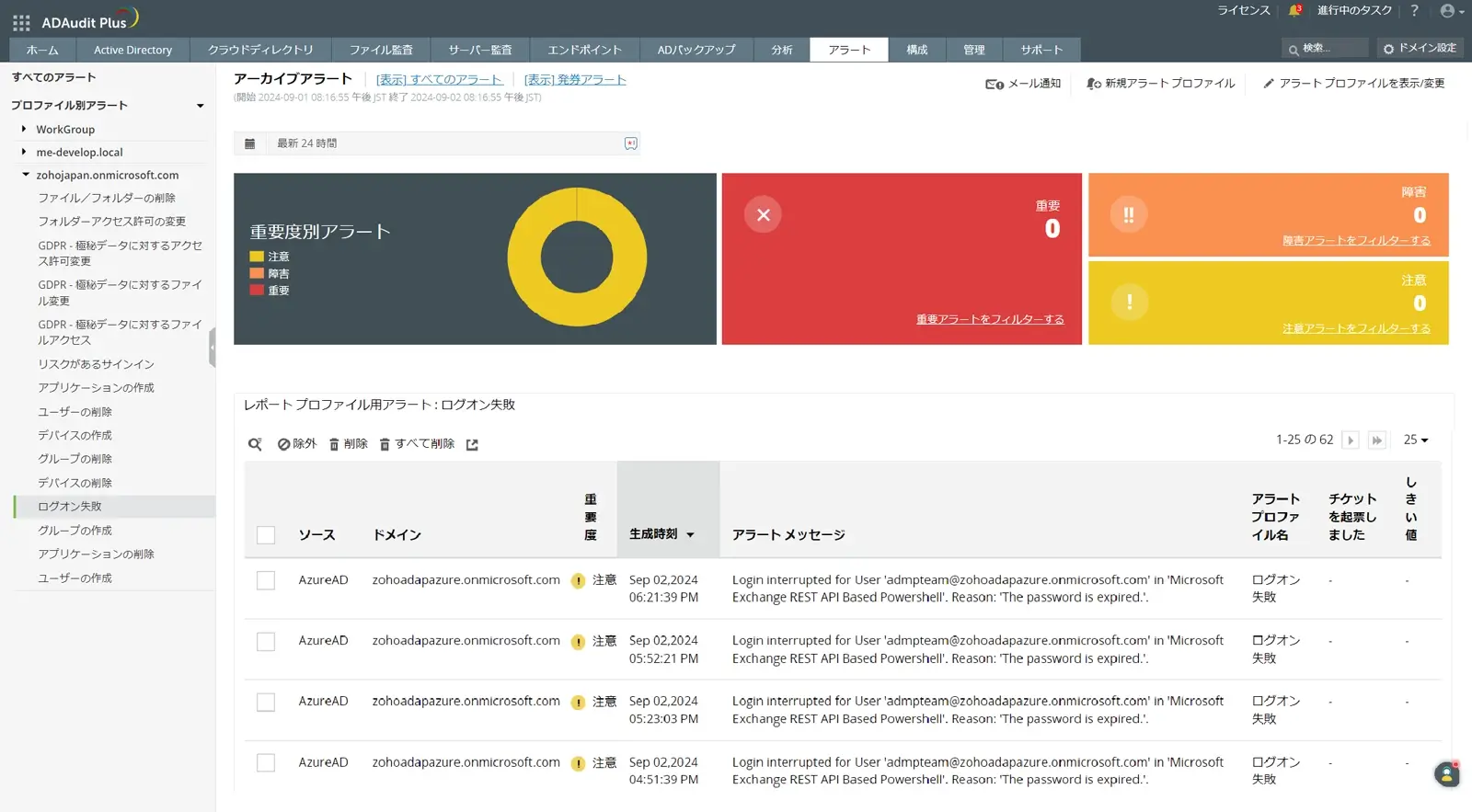
Task: Open アラートプロファイルを表示/変更
Action: [x=1353, y=84]
